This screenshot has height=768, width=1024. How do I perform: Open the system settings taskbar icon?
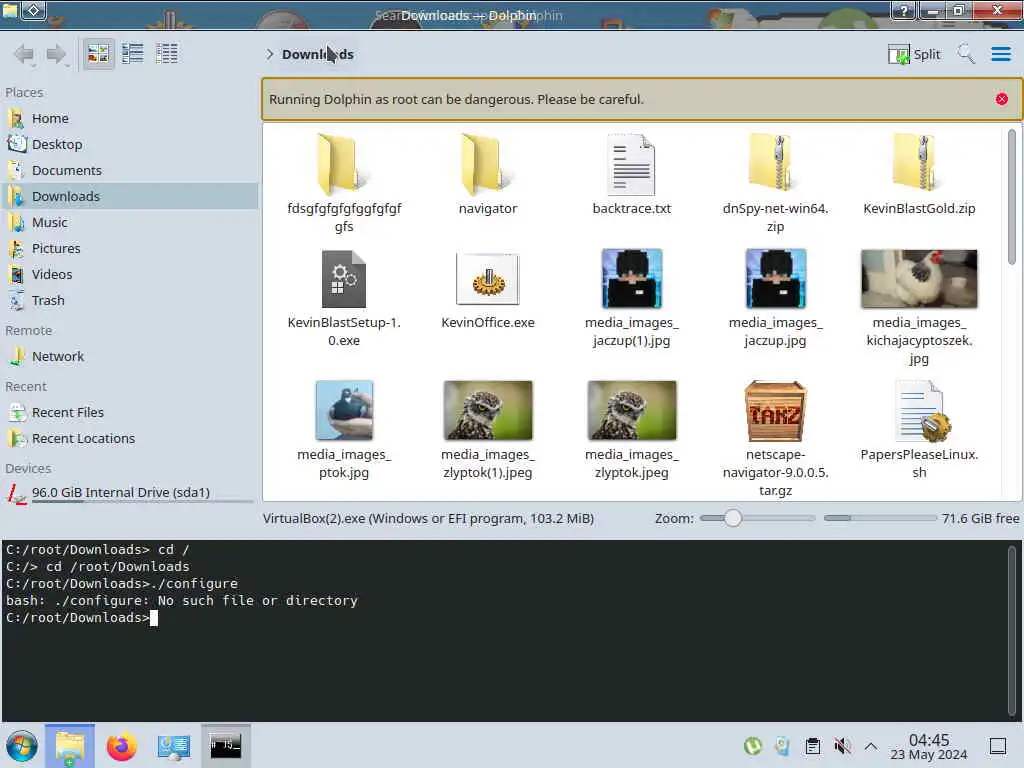(174, 746)
